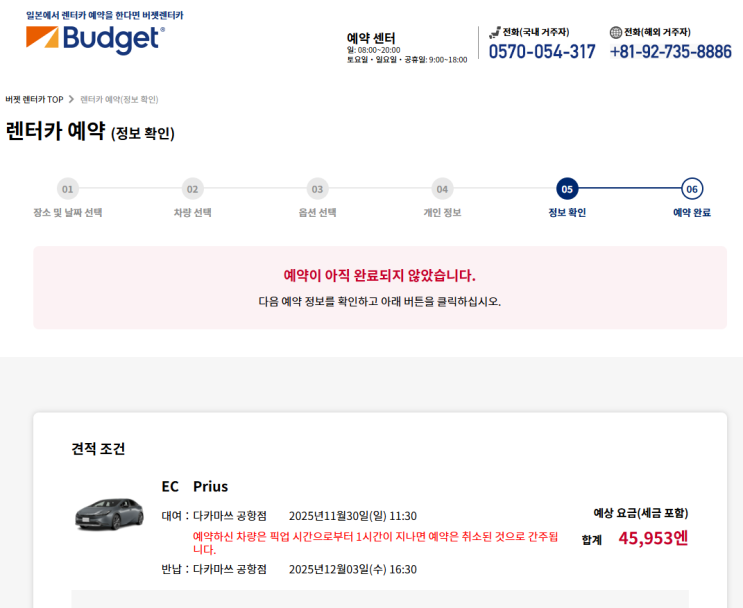Click step label 개인 정보
743x608 pixels.
point(442,212)
